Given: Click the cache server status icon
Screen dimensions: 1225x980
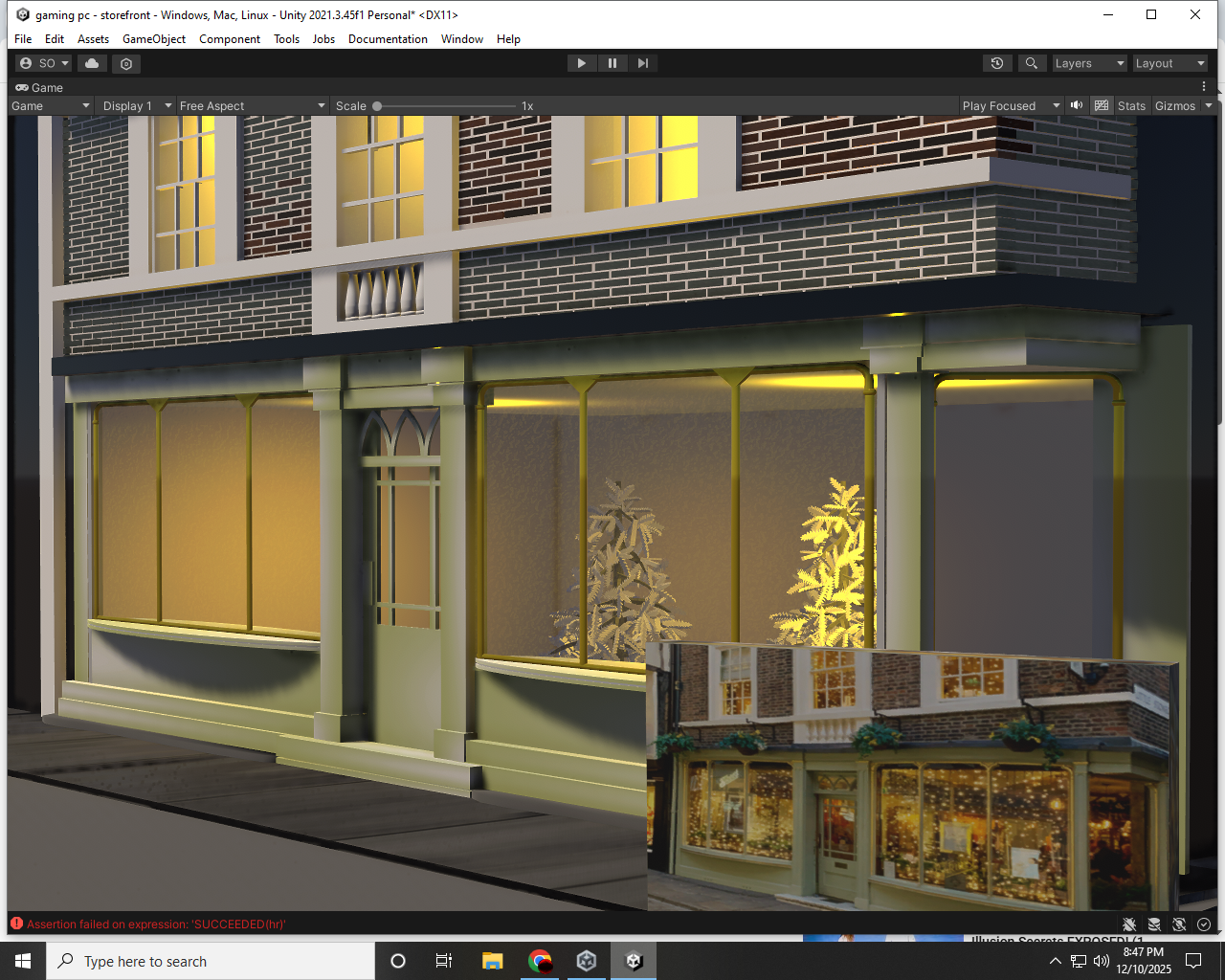Looking at the screenshot, I should click(x=1154, y=924).
